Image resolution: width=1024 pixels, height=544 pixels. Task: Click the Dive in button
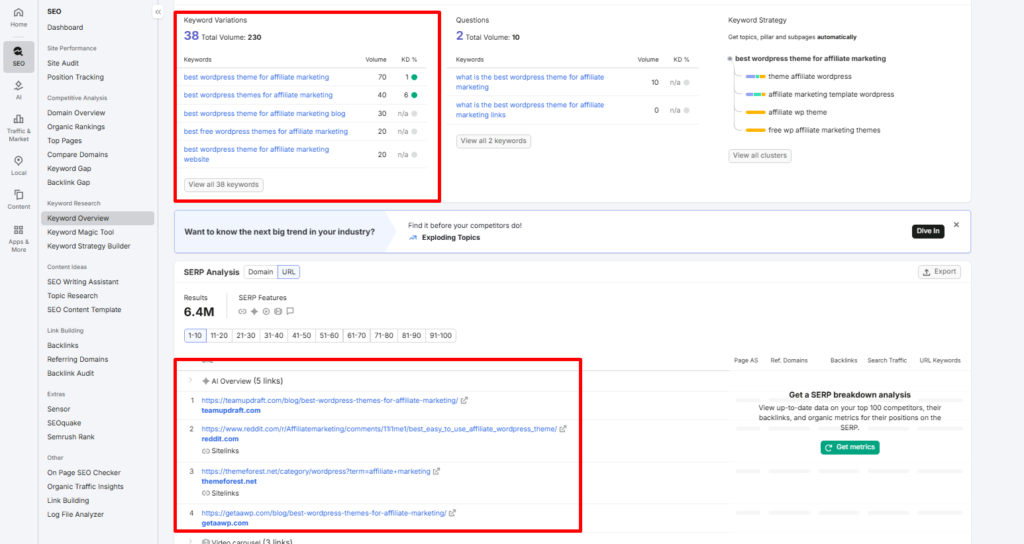click(x=928, y=231)
